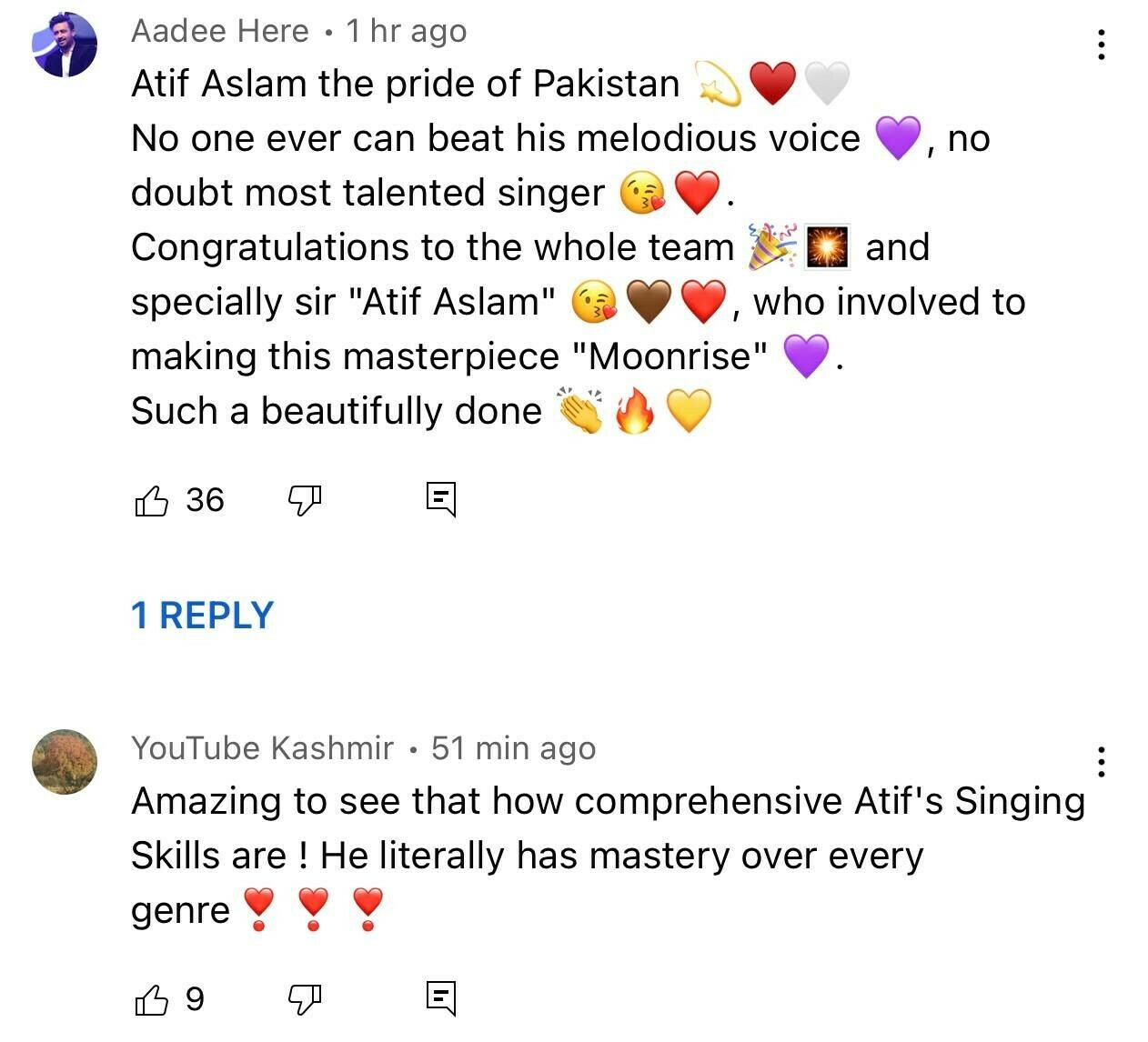Click the "1 hr ago" timestamp

pyautogui.click(x=406, y=31)
